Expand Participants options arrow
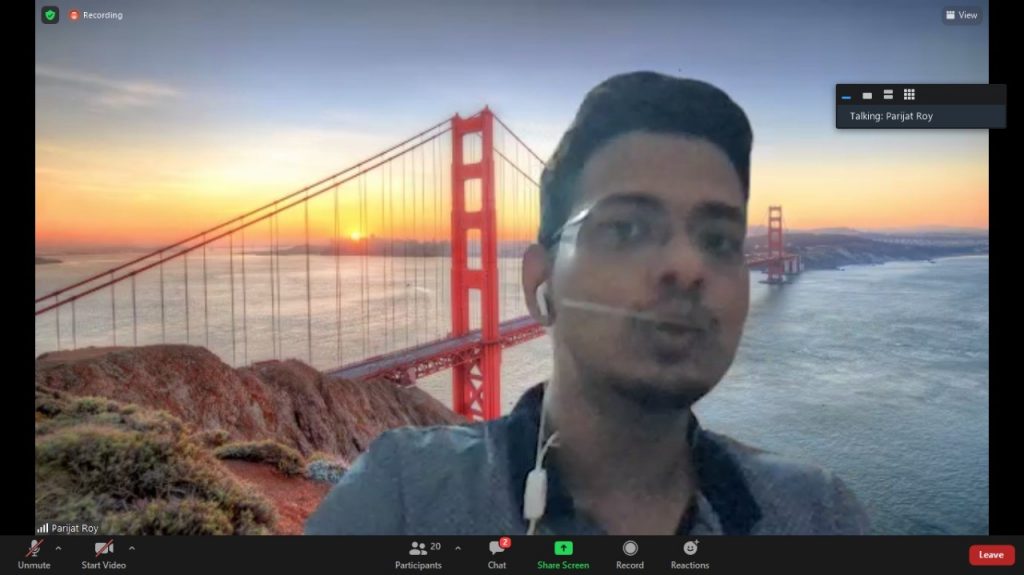Viewport: 1024px width, 575px height. click(x=458, y=549)
